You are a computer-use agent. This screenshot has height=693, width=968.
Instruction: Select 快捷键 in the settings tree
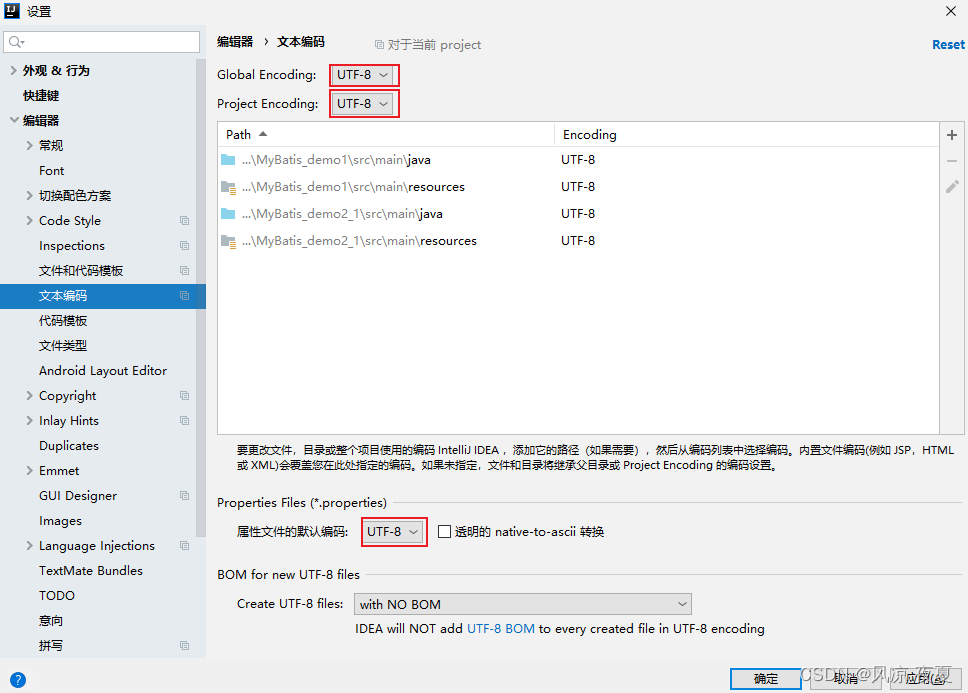41,96
